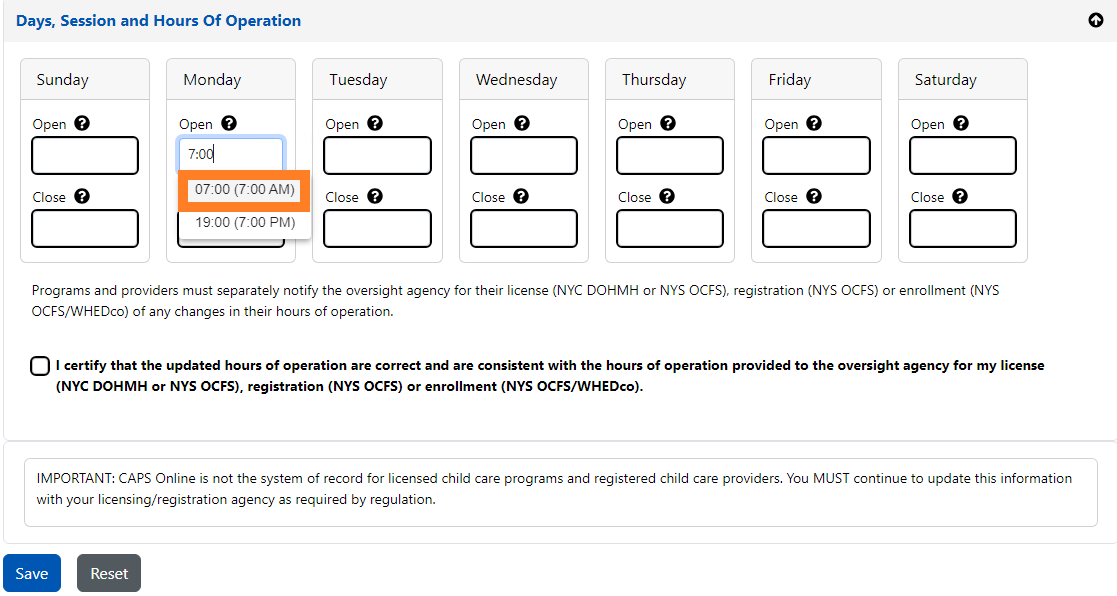
Task: Click the Saturday Open time field
Action: click(963, 156)
